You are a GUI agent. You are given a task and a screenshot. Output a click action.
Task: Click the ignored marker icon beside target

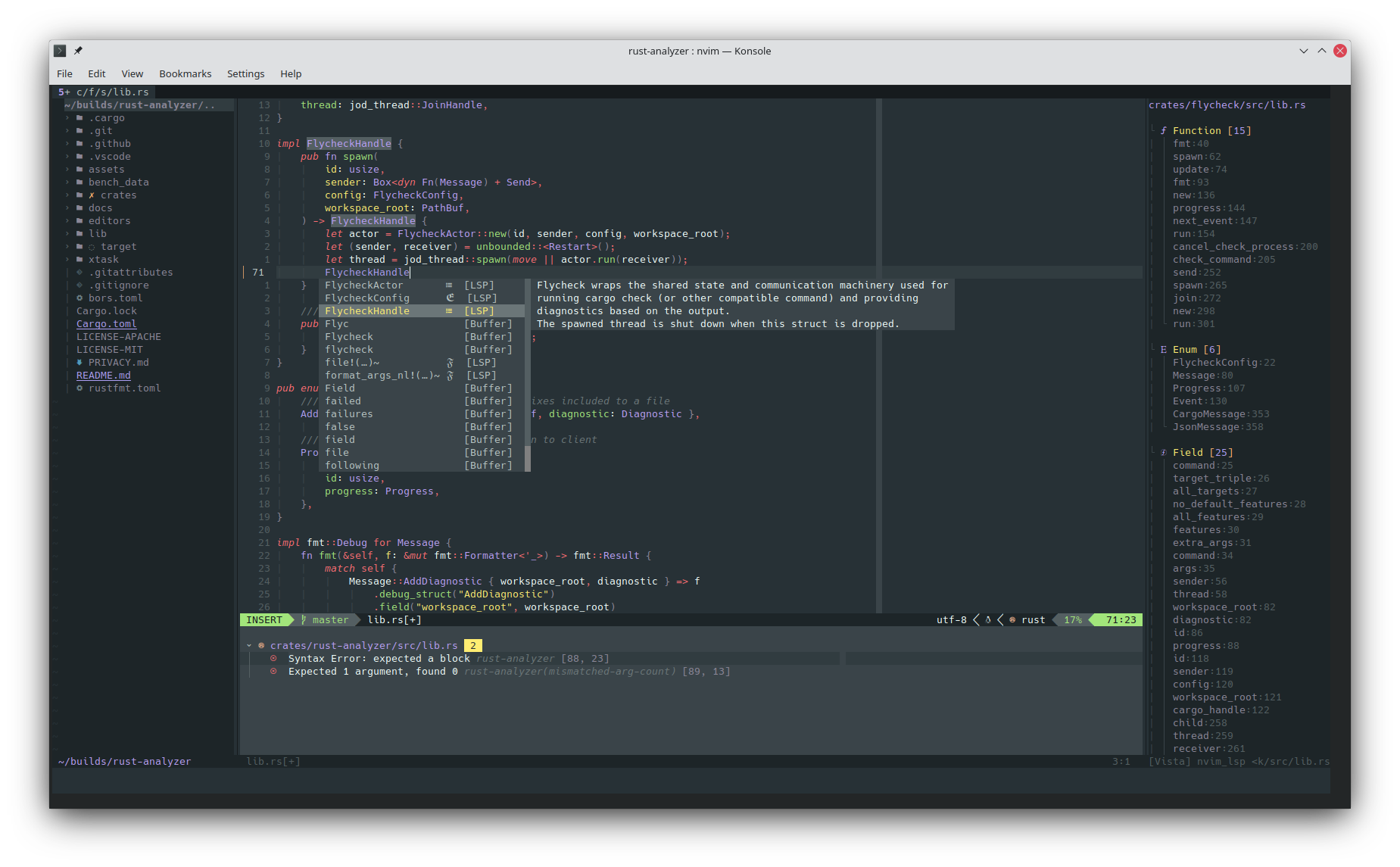pos(92,247)
